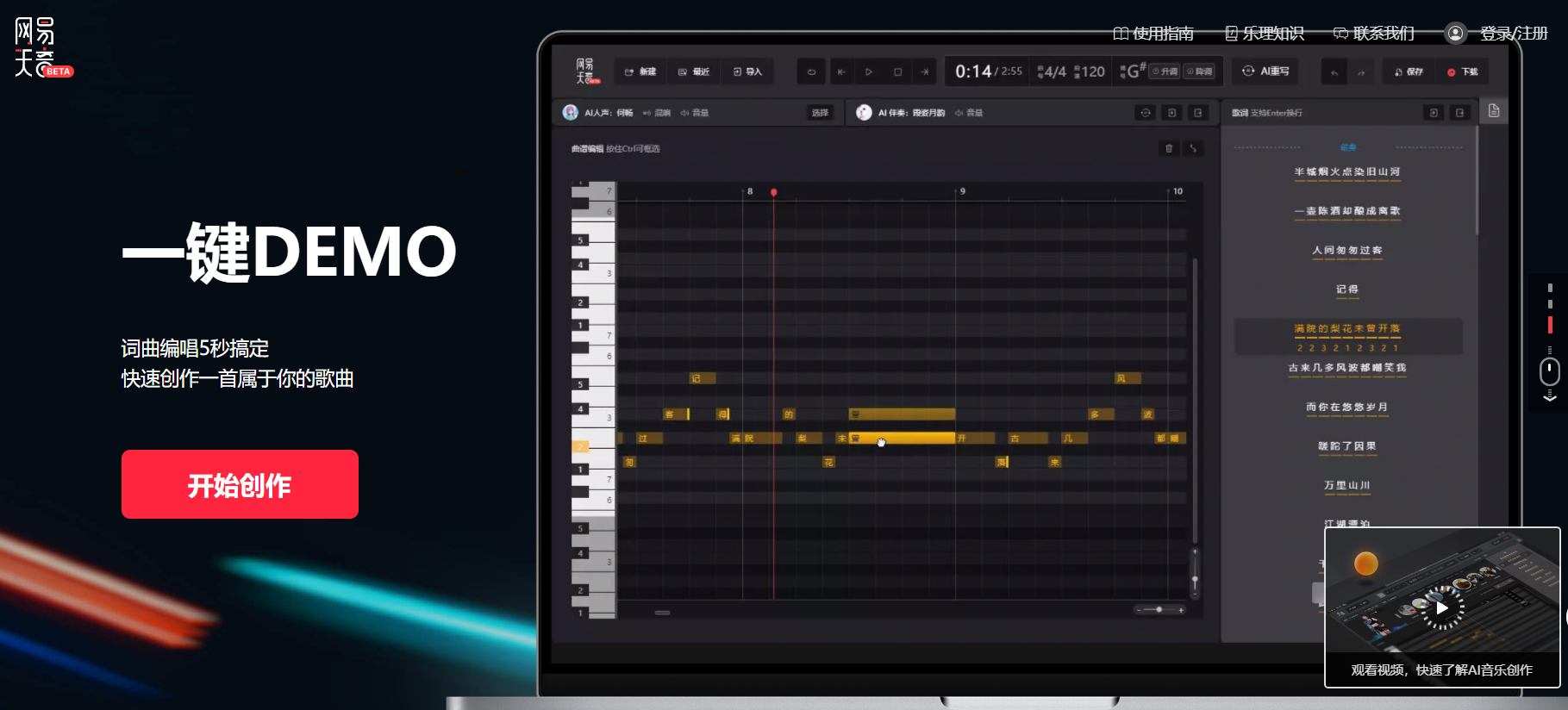The height and width of the screenshot is (710, 1568).
Task: Open the 4/4 time signature selector
Action: click(x=1053, y=72)
